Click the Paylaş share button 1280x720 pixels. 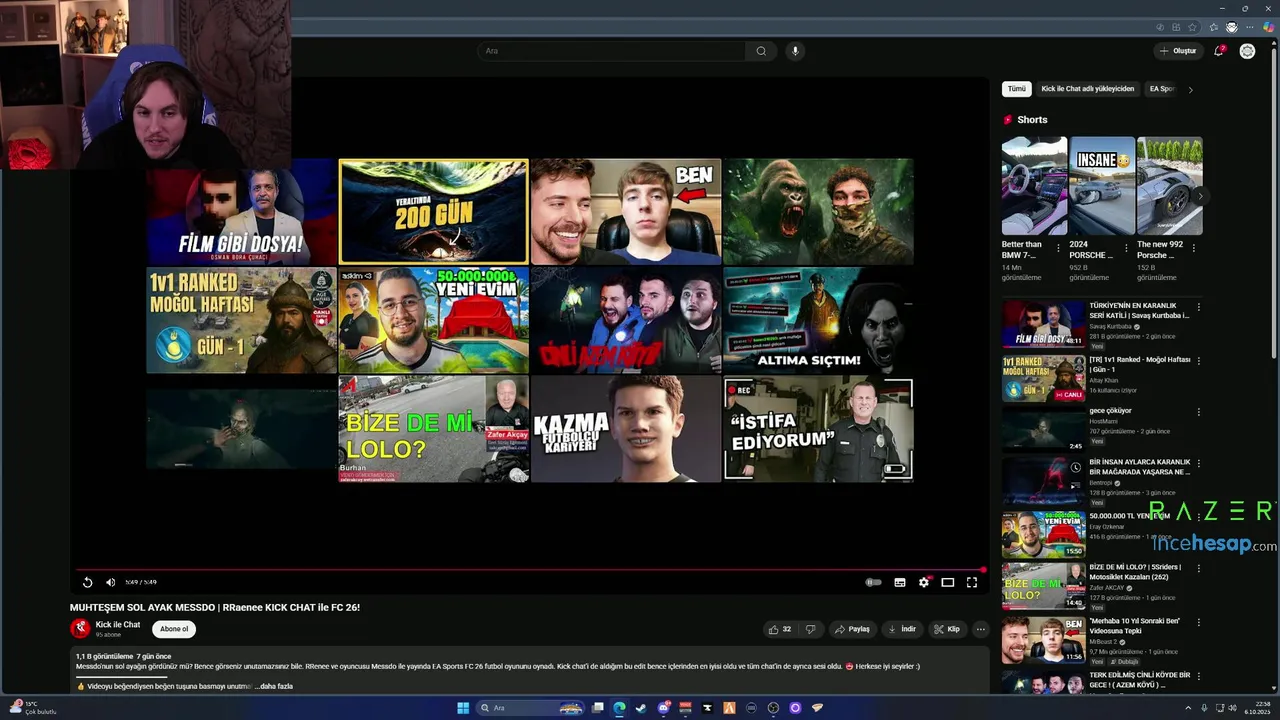[x=853, y=629]
